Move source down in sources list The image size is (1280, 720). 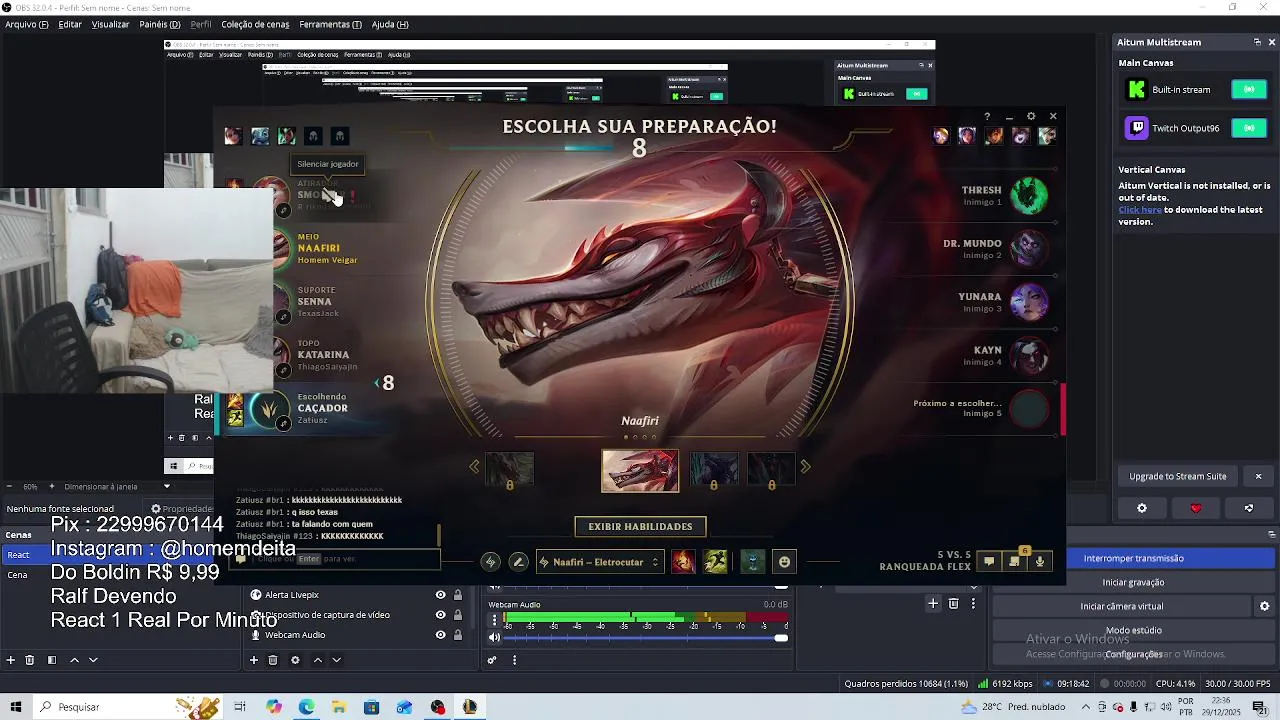336,660
